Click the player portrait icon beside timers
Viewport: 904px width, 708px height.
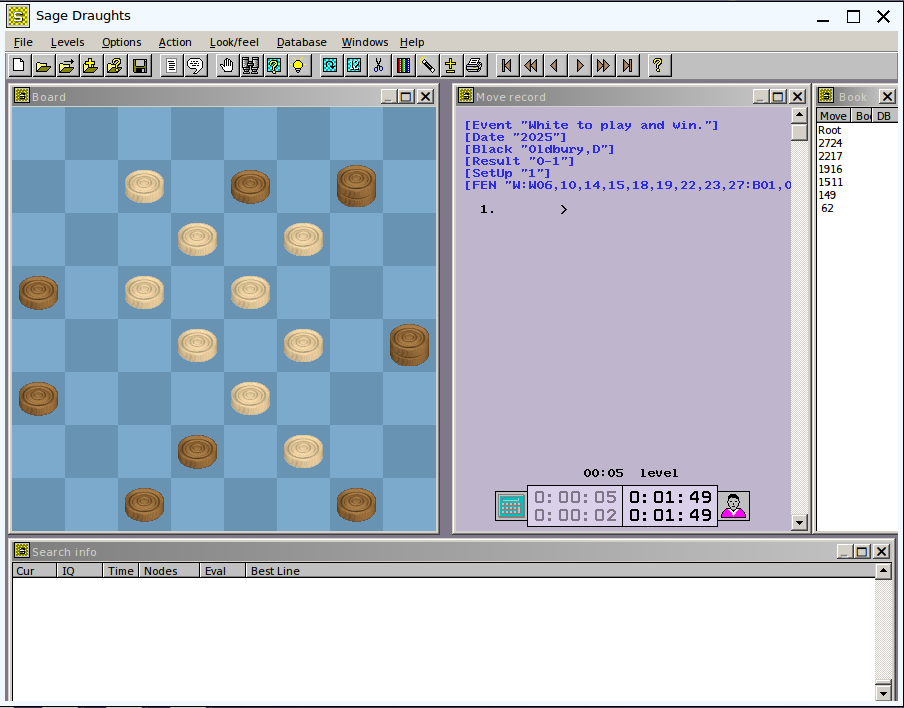coord(734,506)
